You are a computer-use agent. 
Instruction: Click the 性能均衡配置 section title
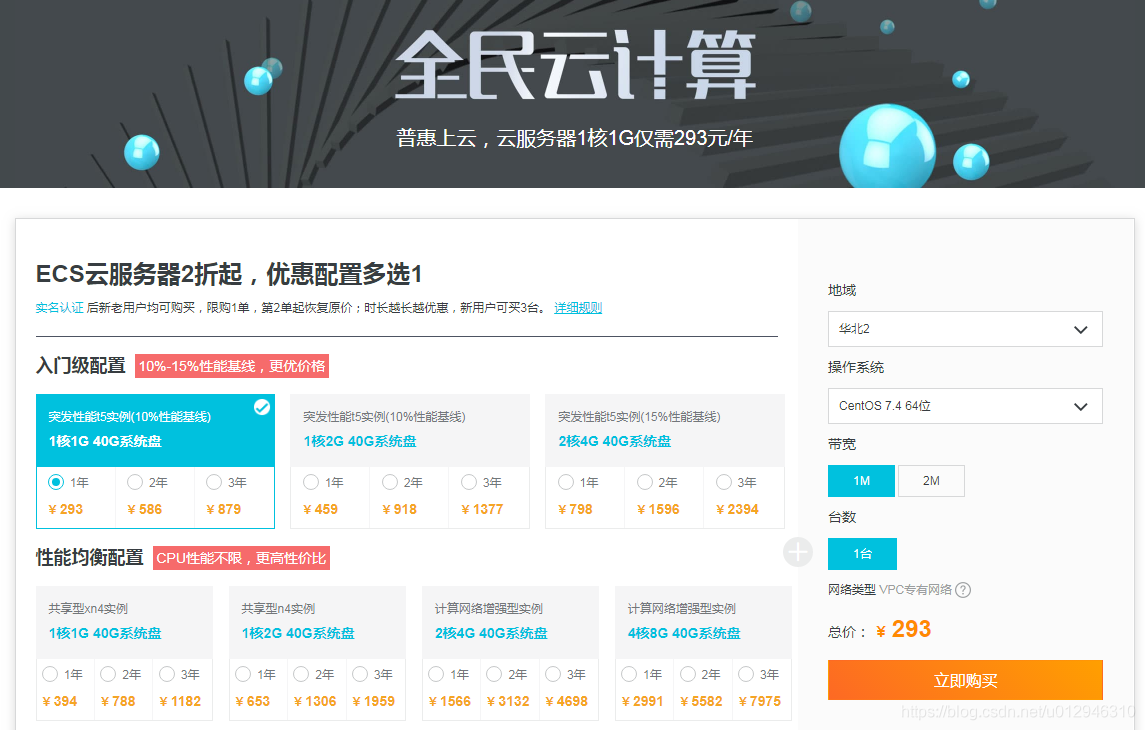pos(90,557)
